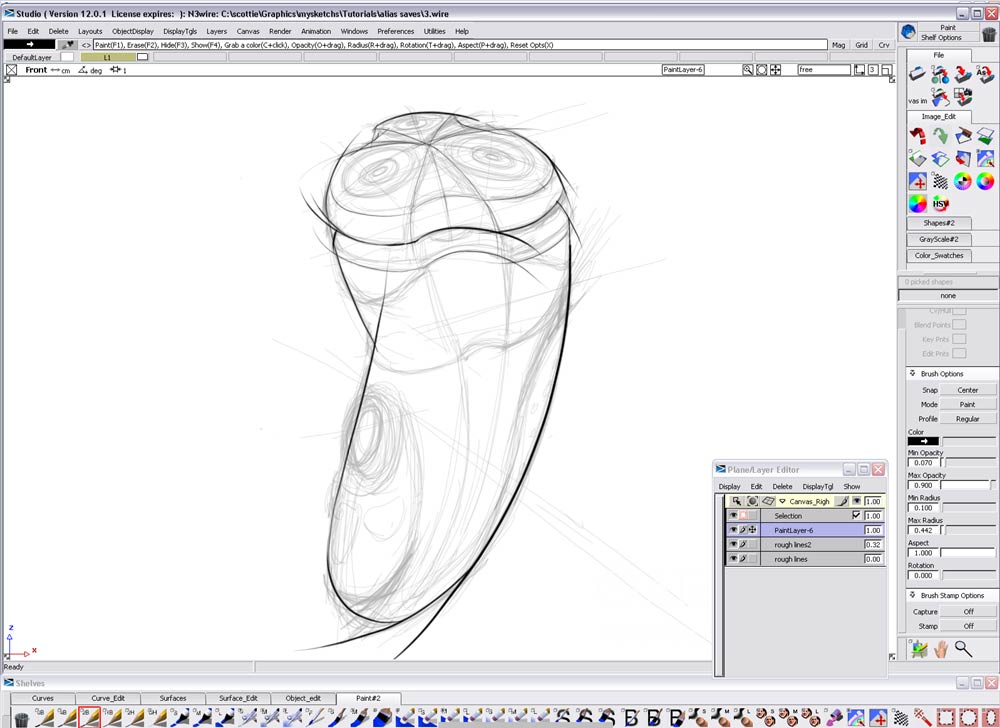Screen dimensions: 1000x728
Task: Open the GrayScale#2 shelf section
Action: (939, 239)
